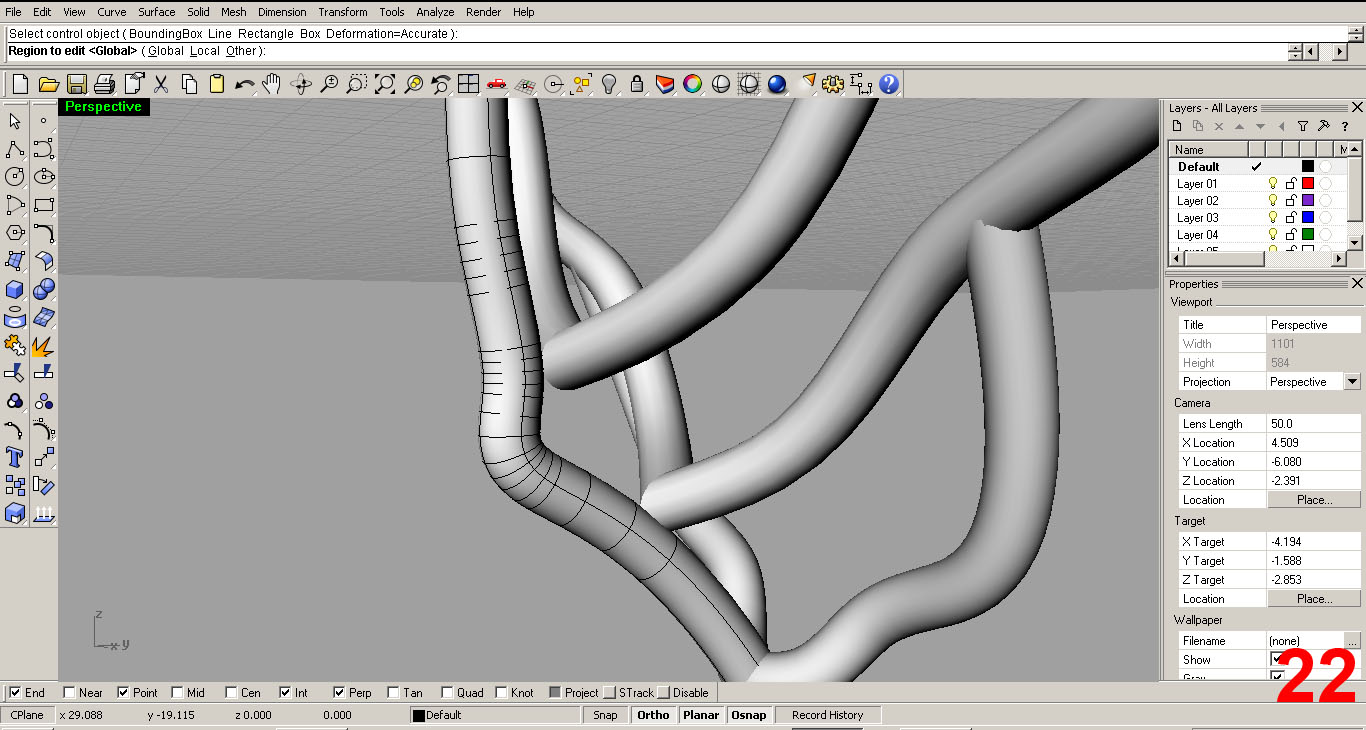
Task: Open the Projection dropdown arrow
Action: [1352, 382]
